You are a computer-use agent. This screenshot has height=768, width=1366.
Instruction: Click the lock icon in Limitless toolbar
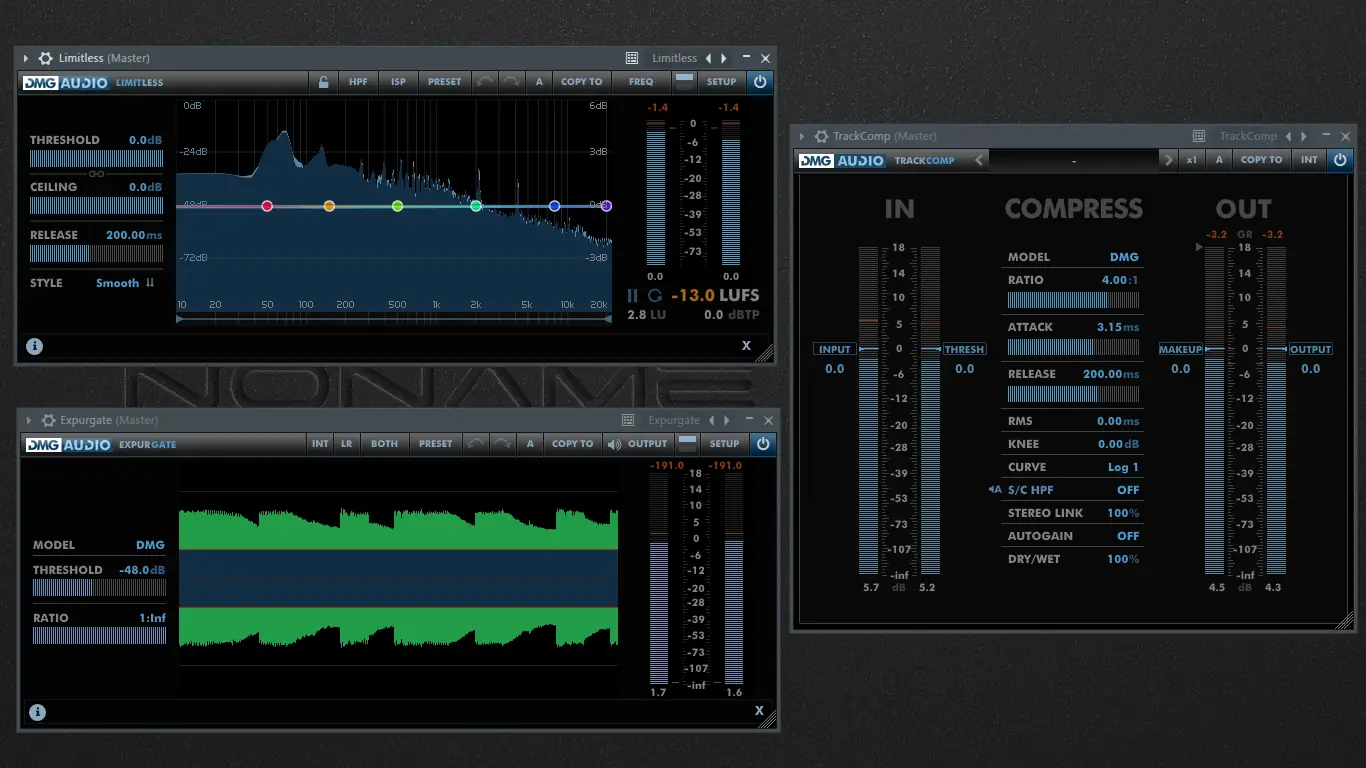pos(323,82)
